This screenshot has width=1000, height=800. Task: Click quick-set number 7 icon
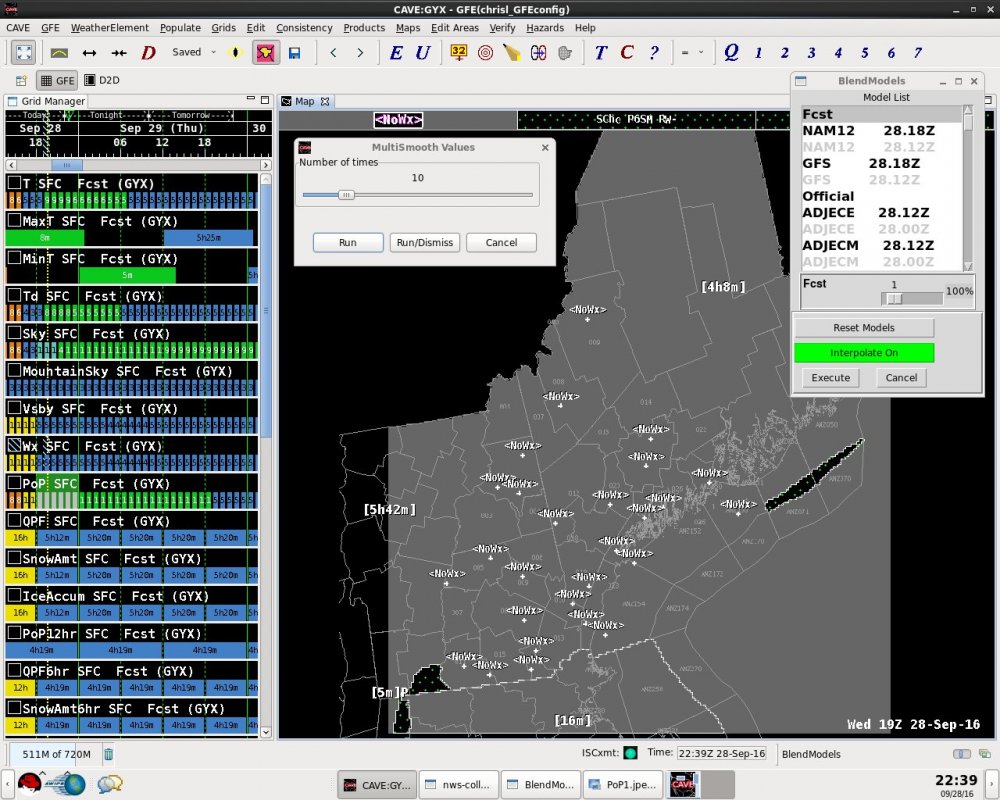click(x=918, y=53)
